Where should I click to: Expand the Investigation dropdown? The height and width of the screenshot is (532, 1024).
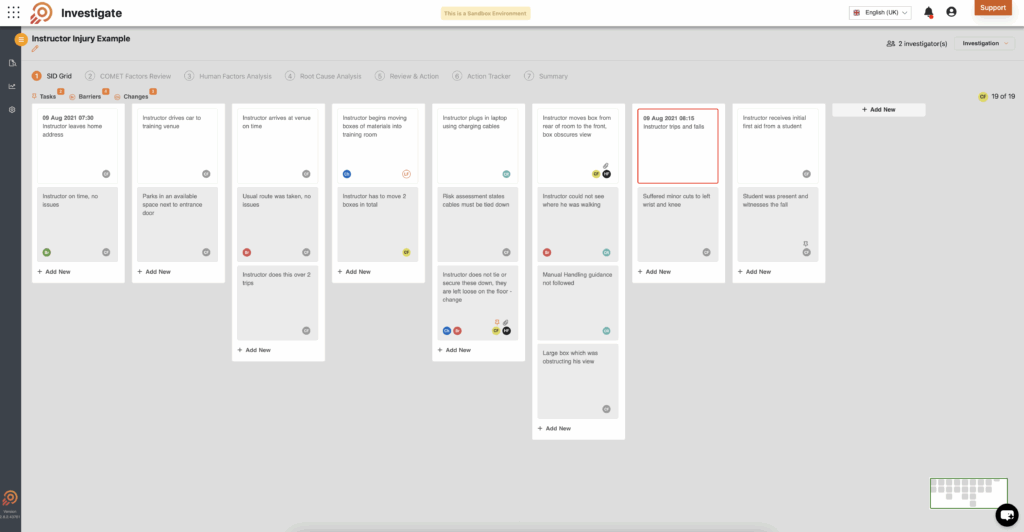pyautogui.click(x=986, y=44)
